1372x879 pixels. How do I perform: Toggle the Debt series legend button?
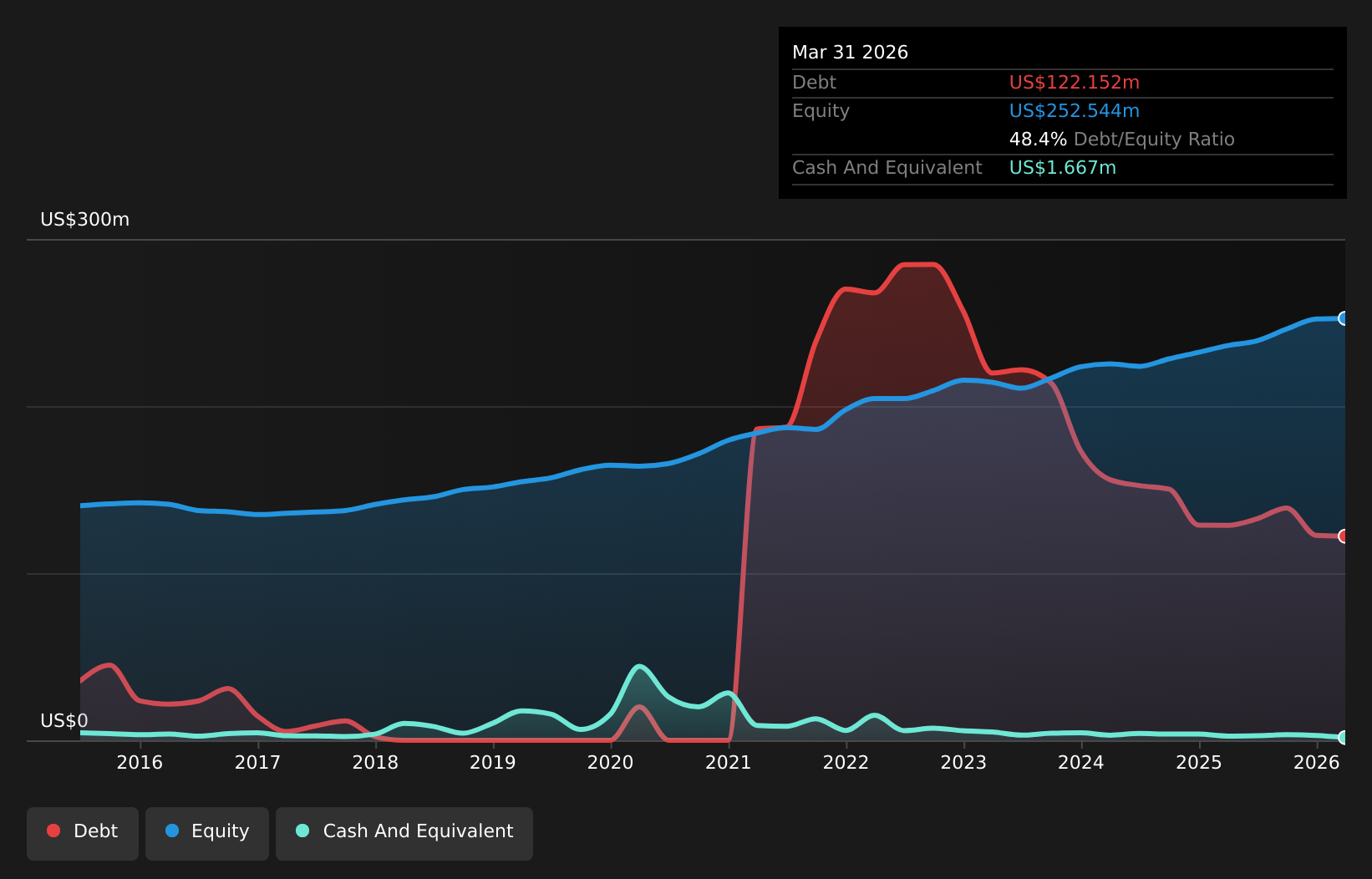(83, 833)
